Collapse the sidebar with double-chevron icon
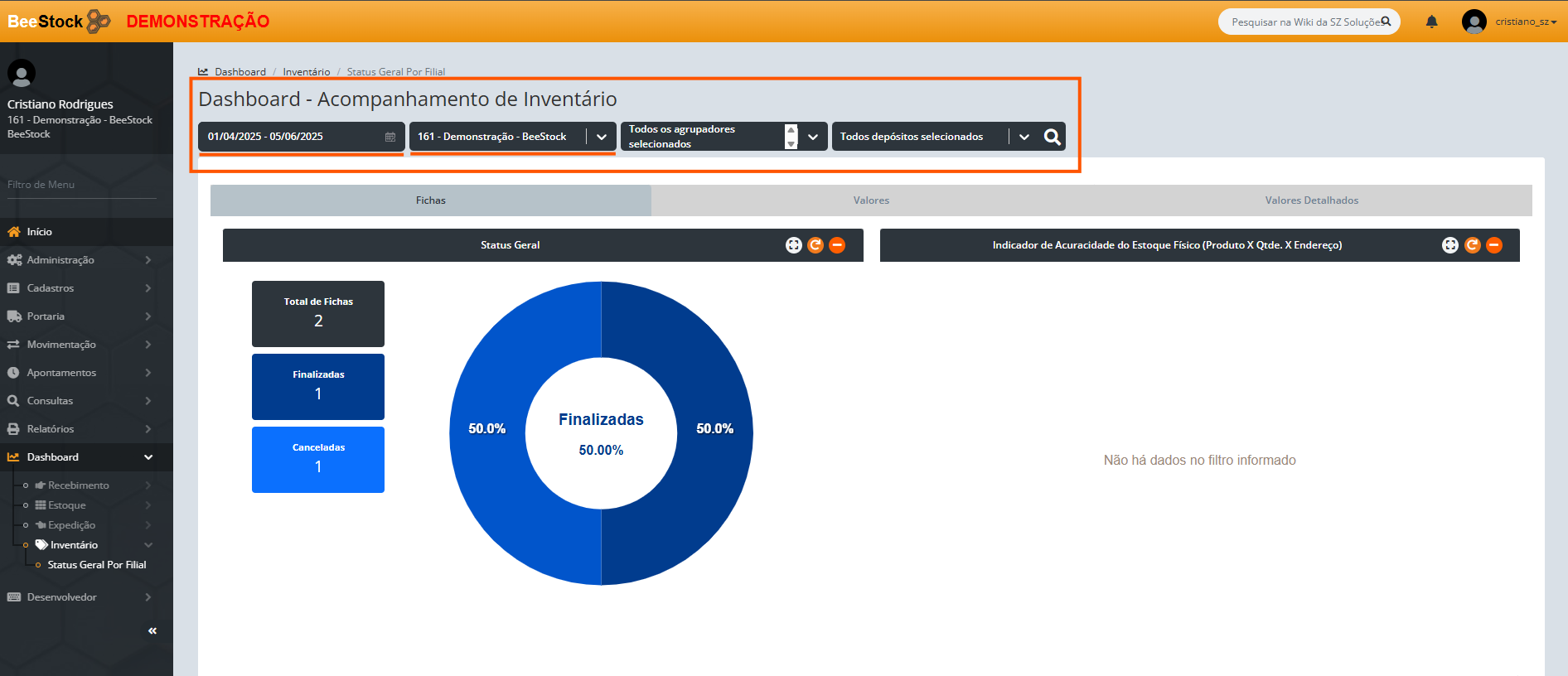 152,631
